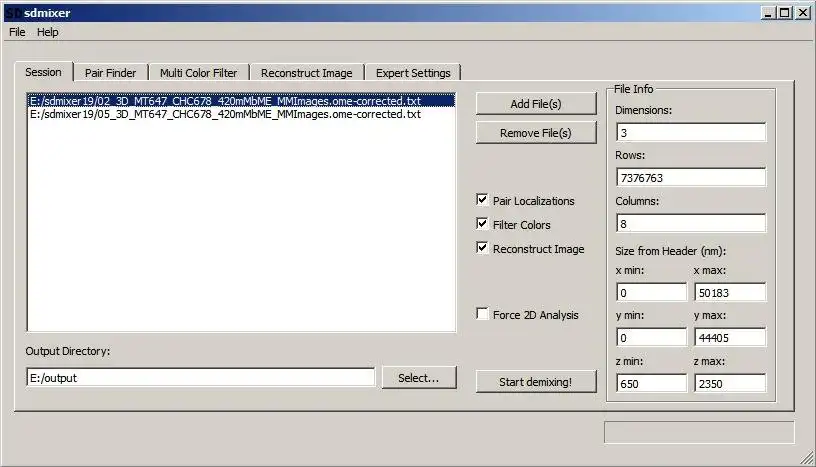
Task: Open the Multi Color Filter tab
Action: [198, 73]
